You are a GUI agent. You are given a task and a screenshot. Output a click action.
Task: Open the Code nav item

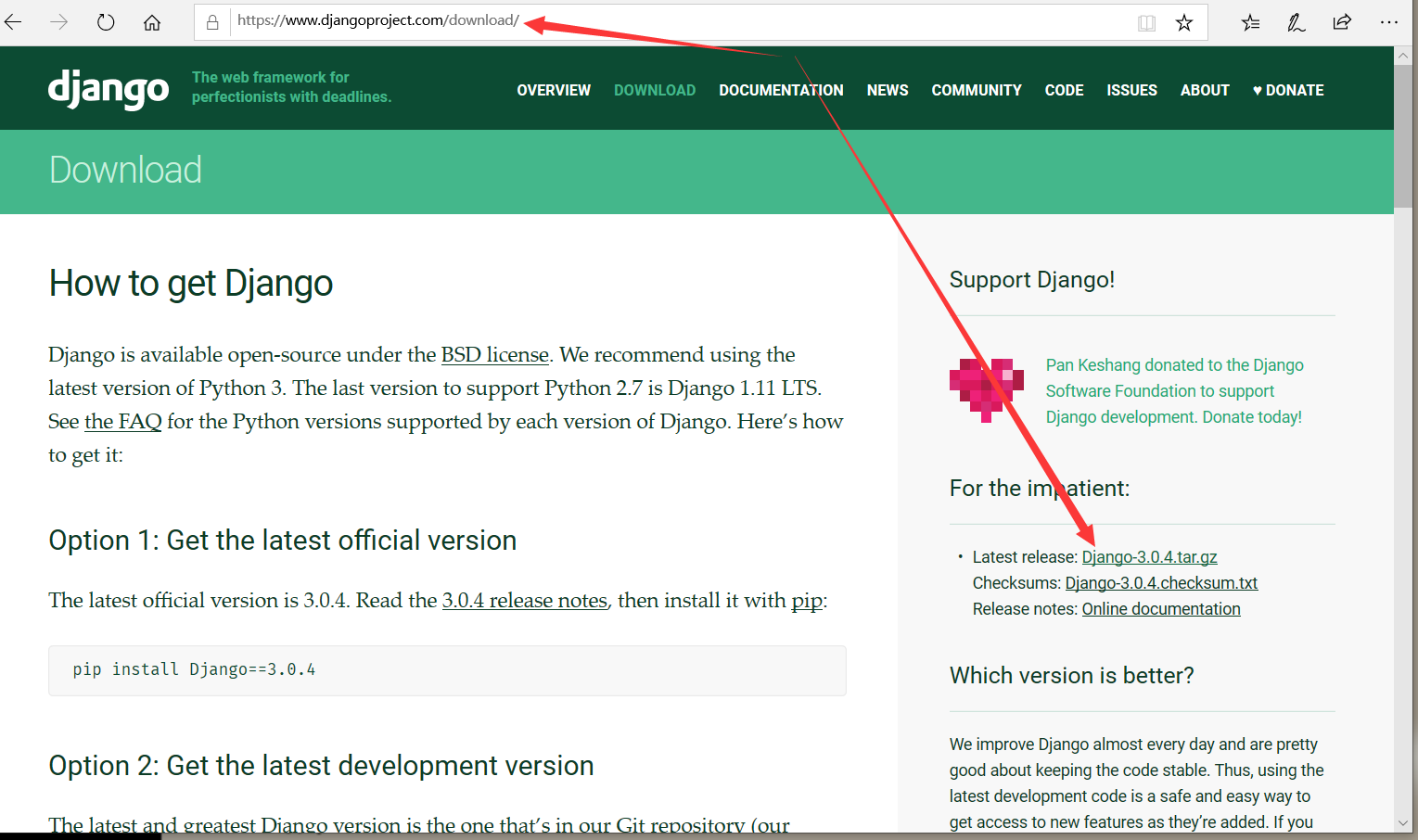(x=1064, y=90)
